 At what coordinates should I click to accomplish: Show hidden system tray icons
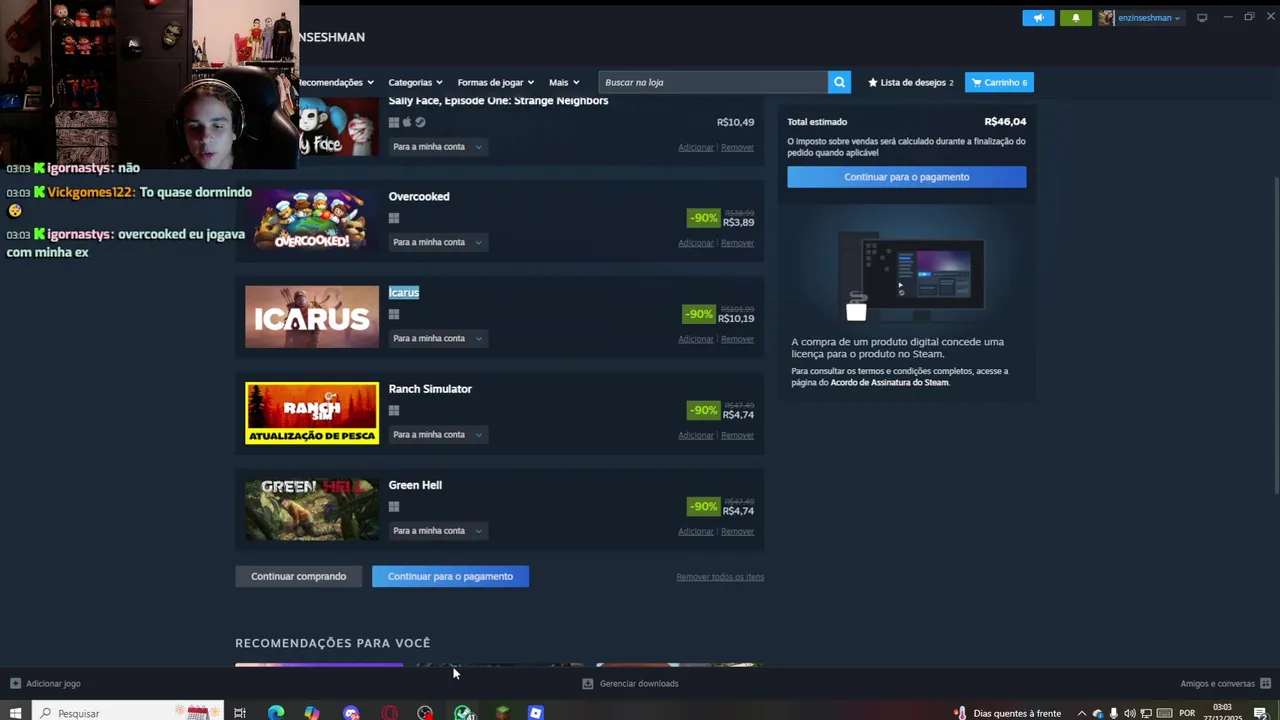pos(1081,713)
